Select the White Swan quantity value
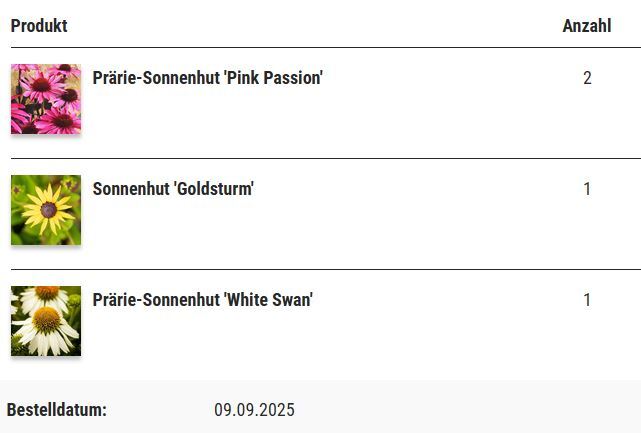 pos(587,300)
